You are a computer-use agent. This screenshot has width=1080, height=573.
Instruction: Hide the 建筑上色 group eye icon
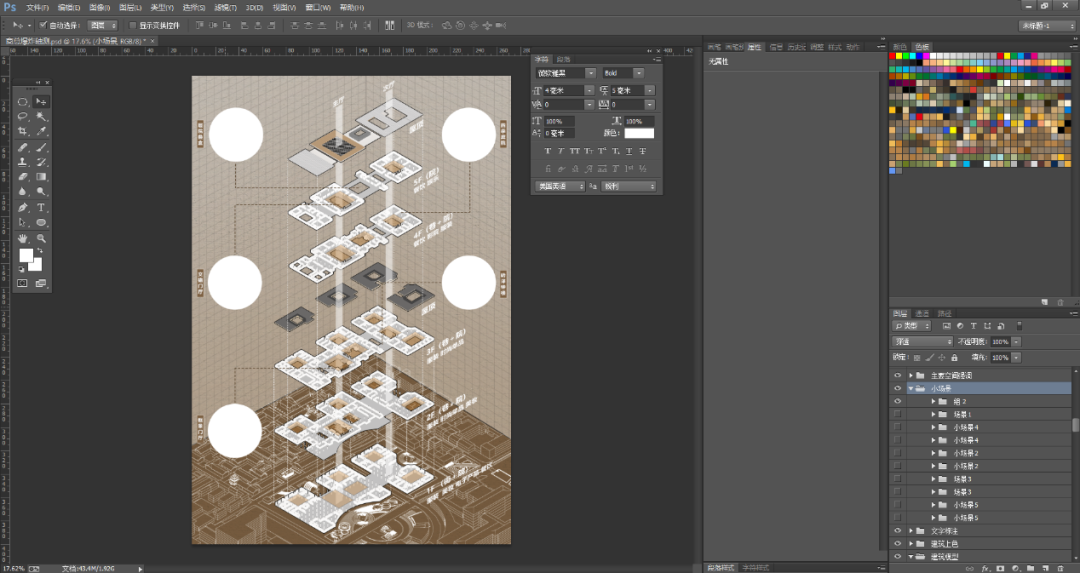[x=897, y=544]
